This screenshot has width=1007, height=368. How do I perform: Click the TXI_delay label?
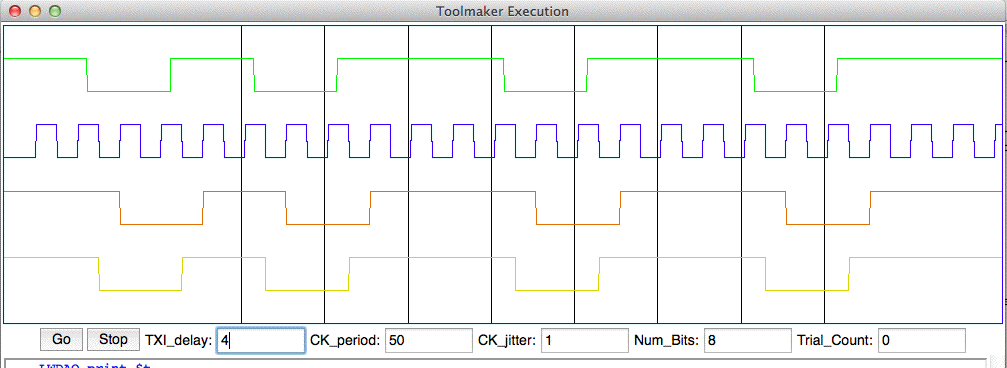pos(179,340)
